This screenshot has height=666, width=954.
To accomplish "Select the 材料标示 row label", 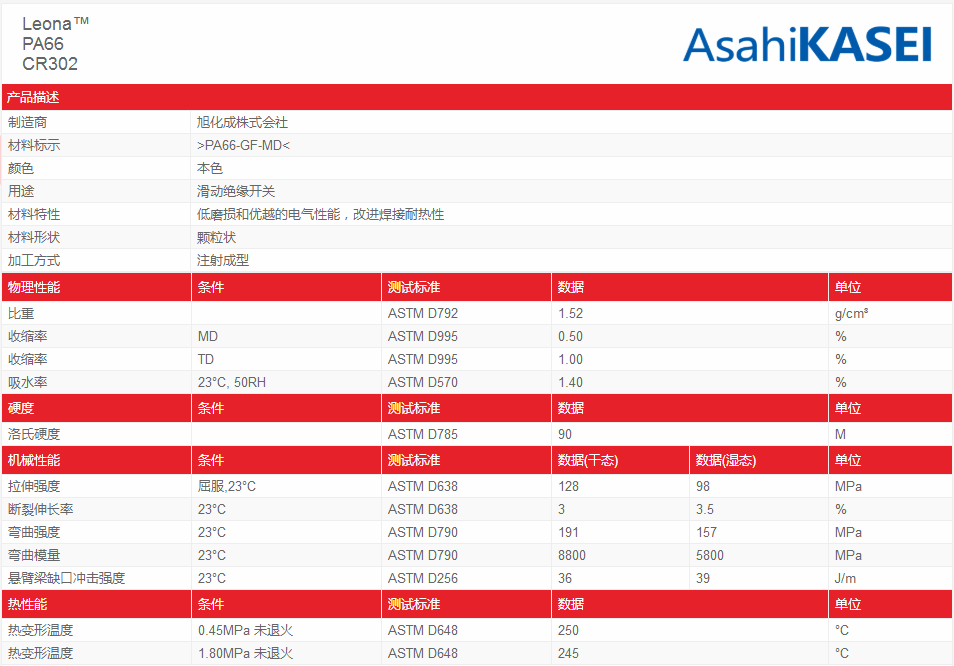I will coord(34,145).
